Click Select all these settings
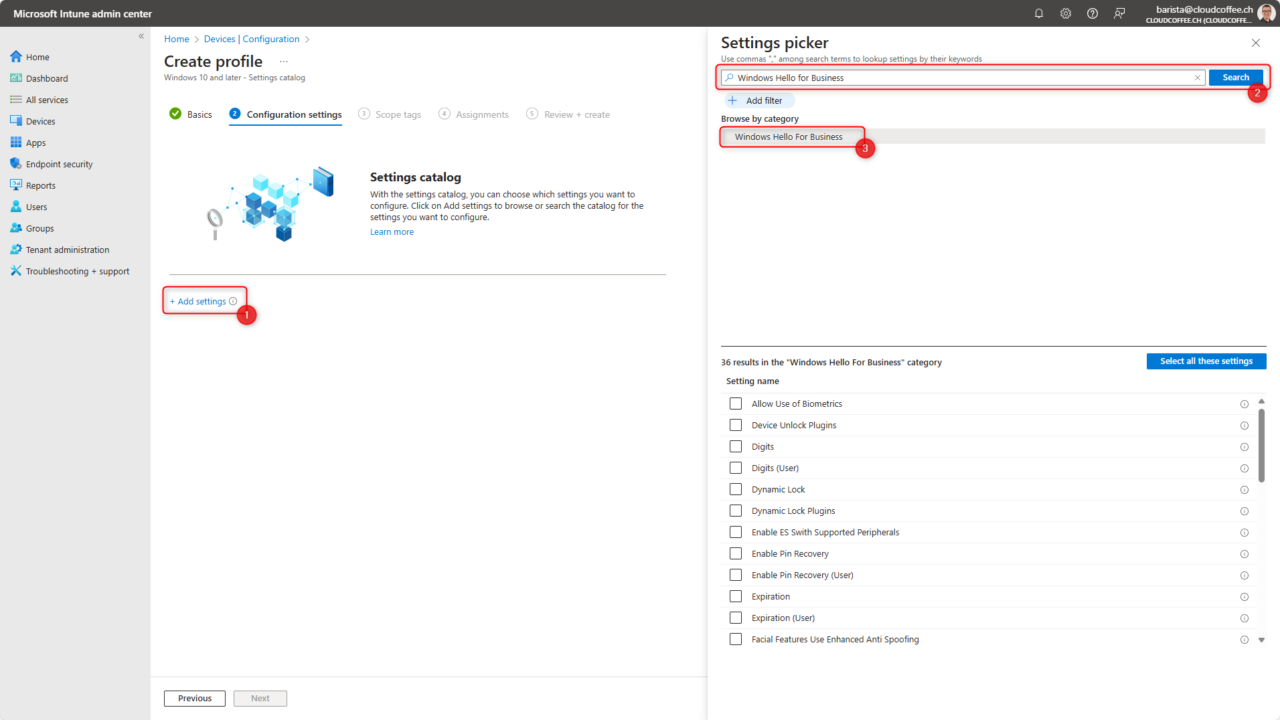The height and width of the screenshot is (720, 1280). [x=1206, y=360]
